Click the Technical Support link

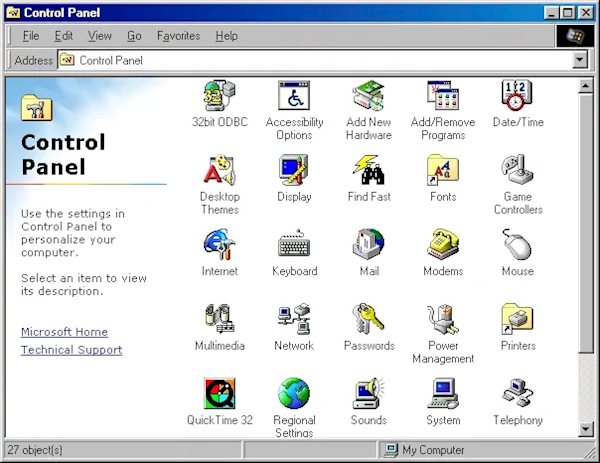pos(71,350)
